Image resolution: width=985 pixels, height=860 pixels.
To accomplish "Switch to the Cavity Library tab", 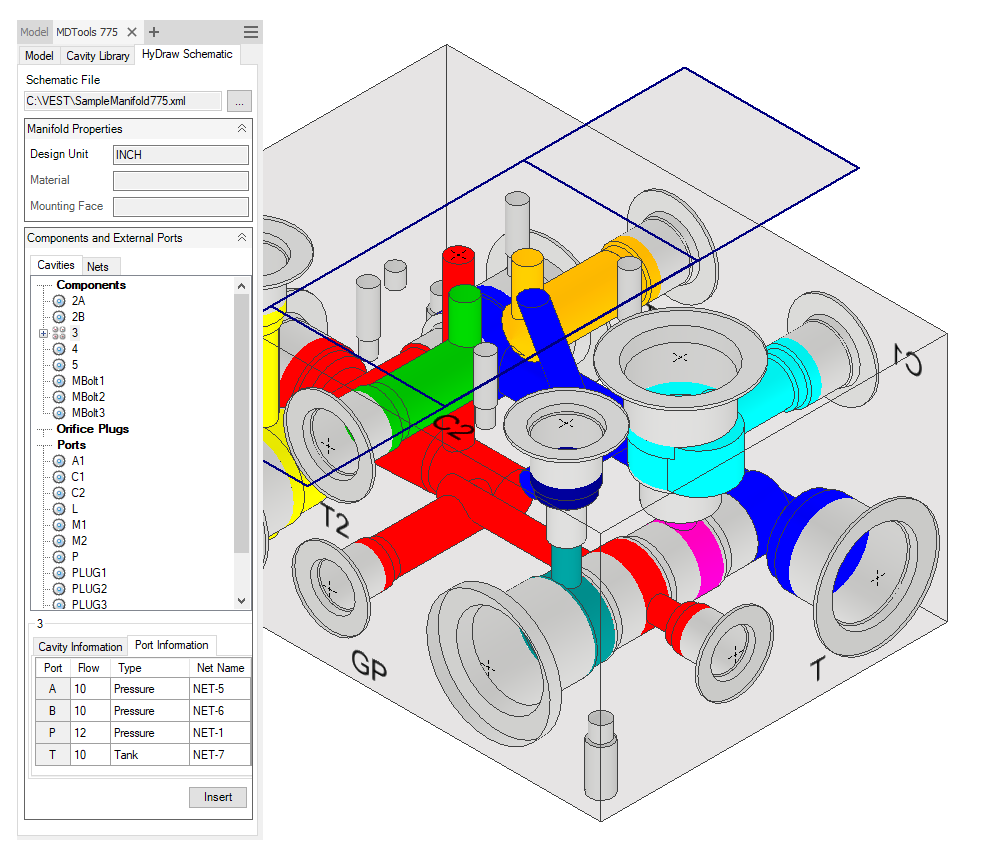I will pos(98,56).
